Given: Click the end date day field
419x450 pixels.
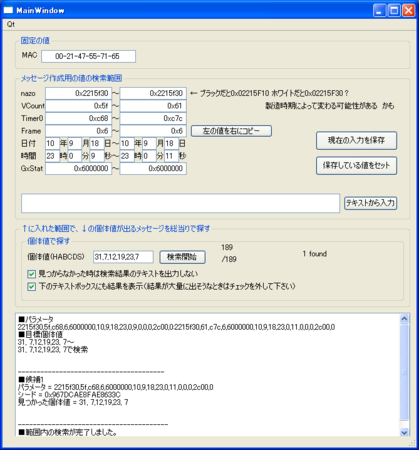Looking at the screenshot, I should pyautogui.click(x=171, y=143).
